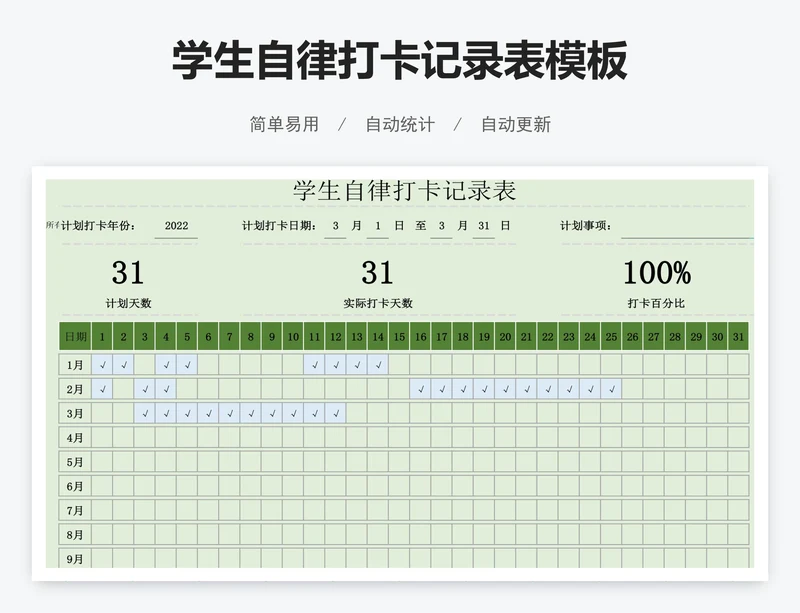
Task: Click the 100% percentage value
Action: pos(657,273)
